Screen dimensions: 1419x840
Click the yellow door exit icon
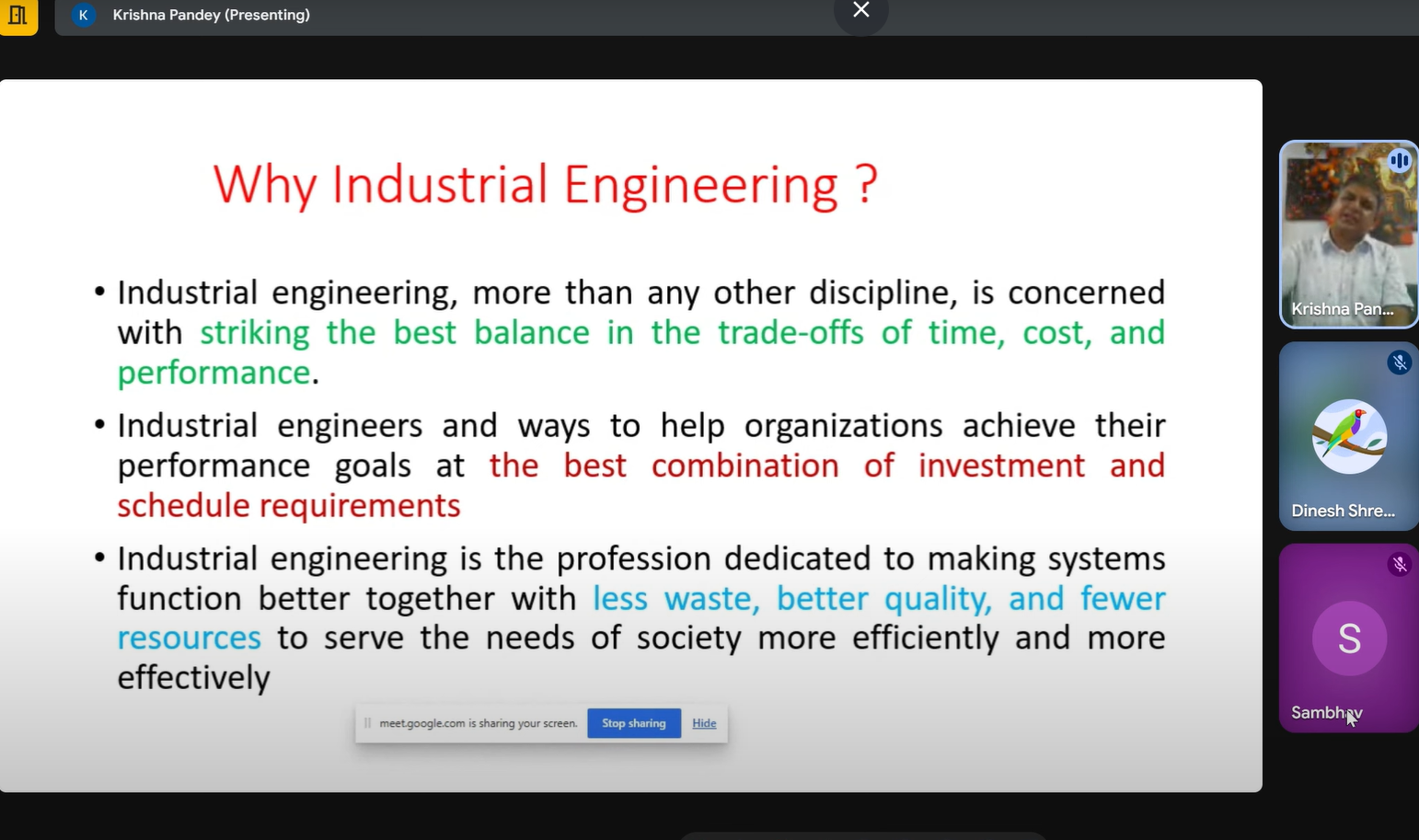coord(19,16)
